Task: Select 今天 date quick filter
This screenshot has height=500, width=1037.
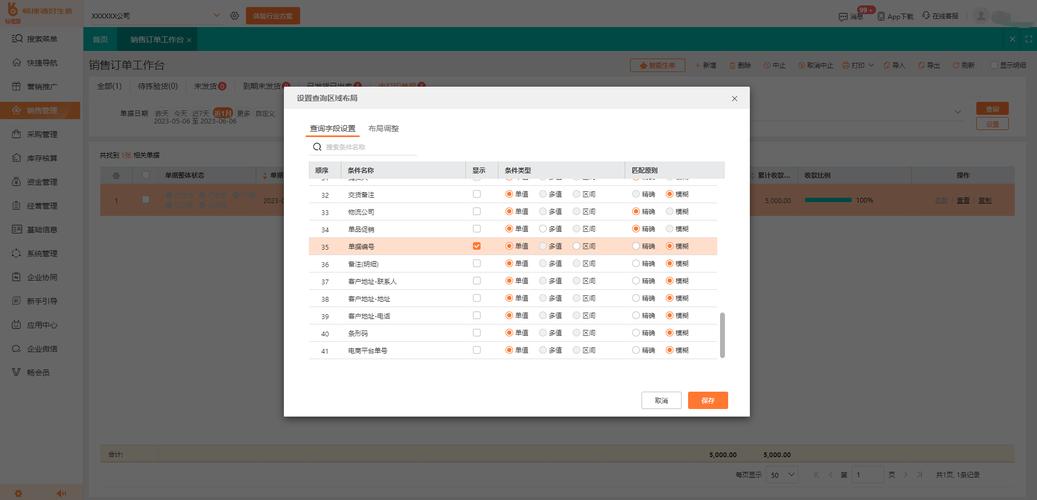Action: click(x=181, y=113)
